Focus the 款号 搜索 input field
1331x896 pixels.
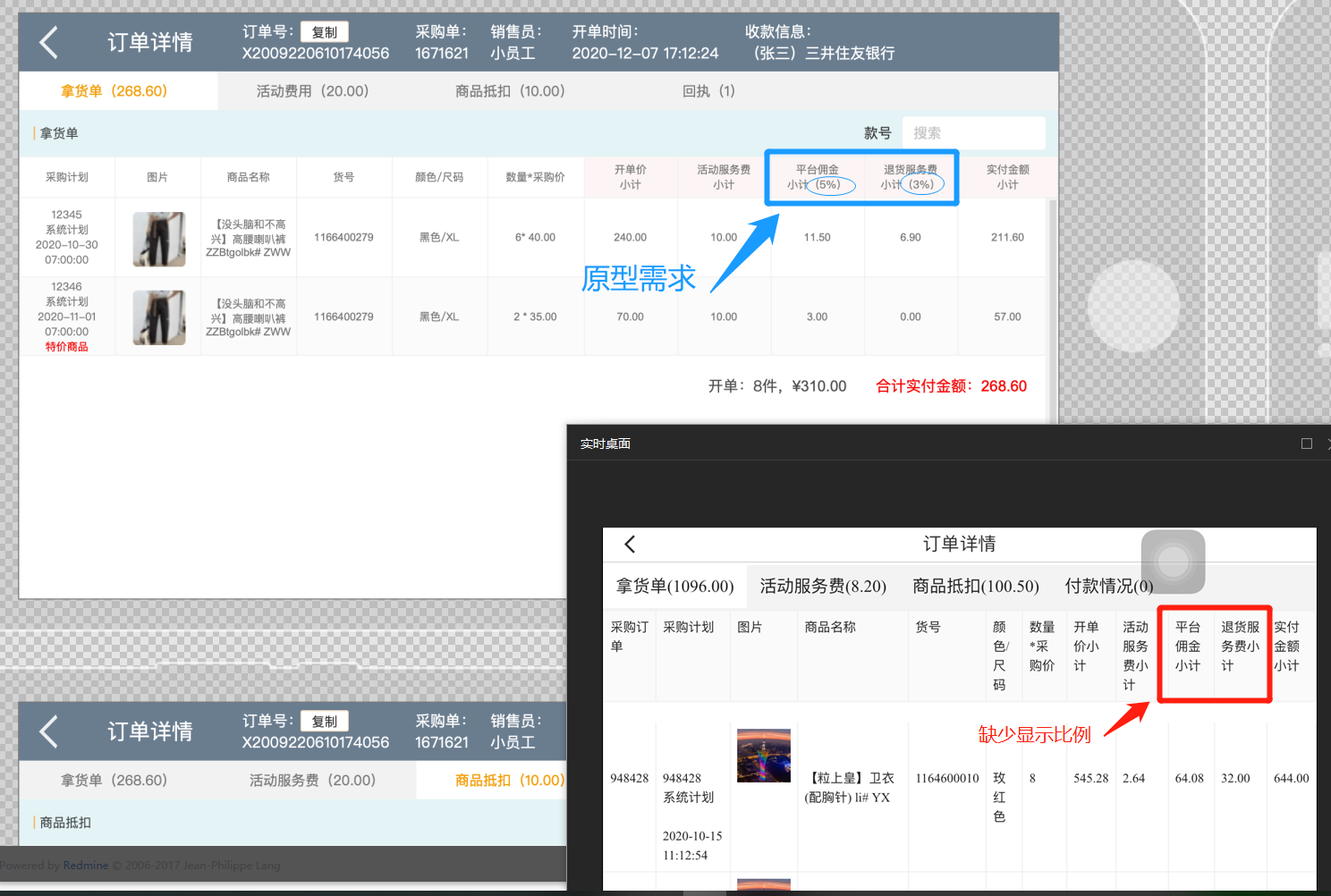[x=973, y=133]
